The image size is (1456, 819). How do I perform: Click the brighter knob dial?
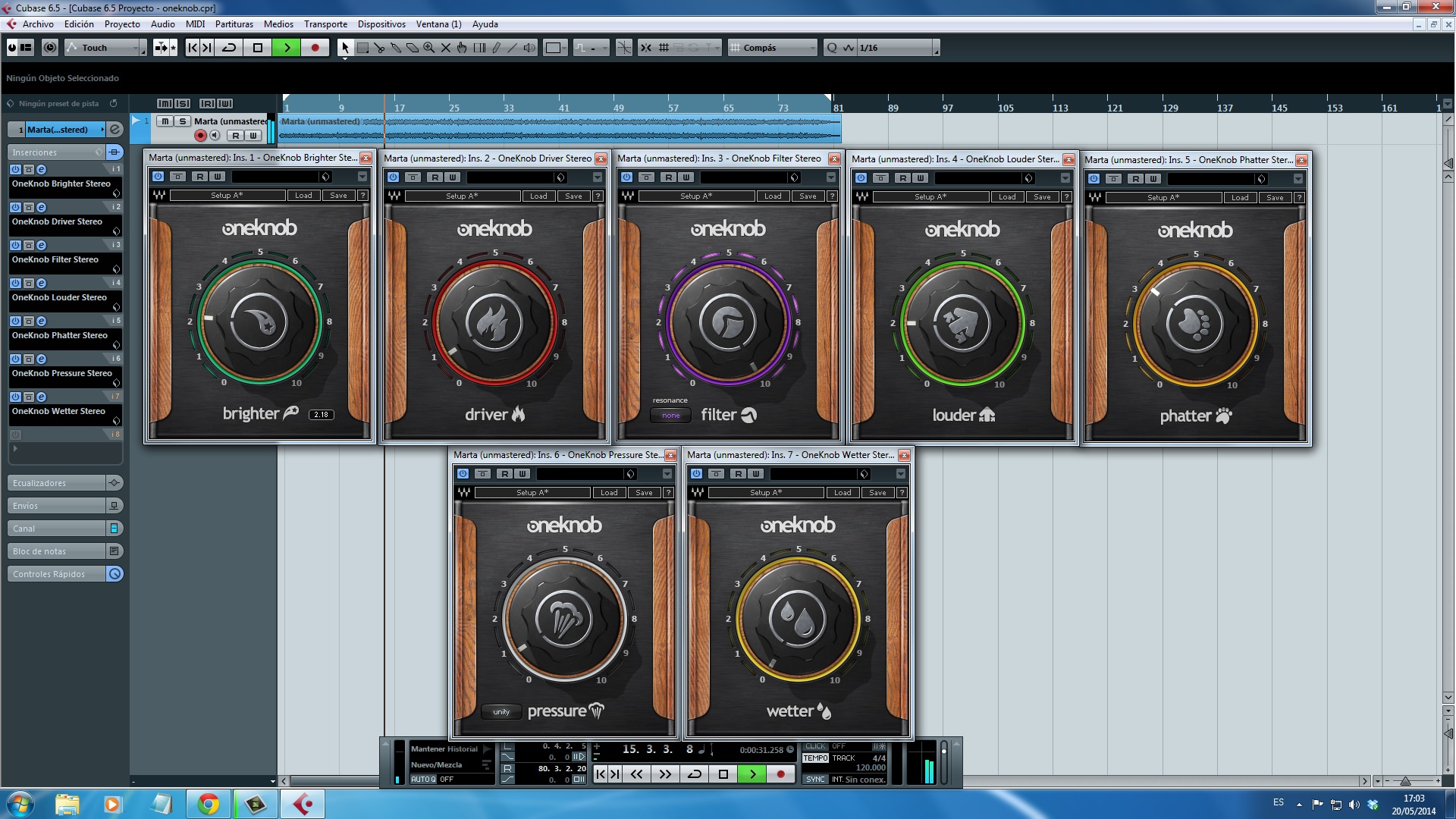point(259,323)
